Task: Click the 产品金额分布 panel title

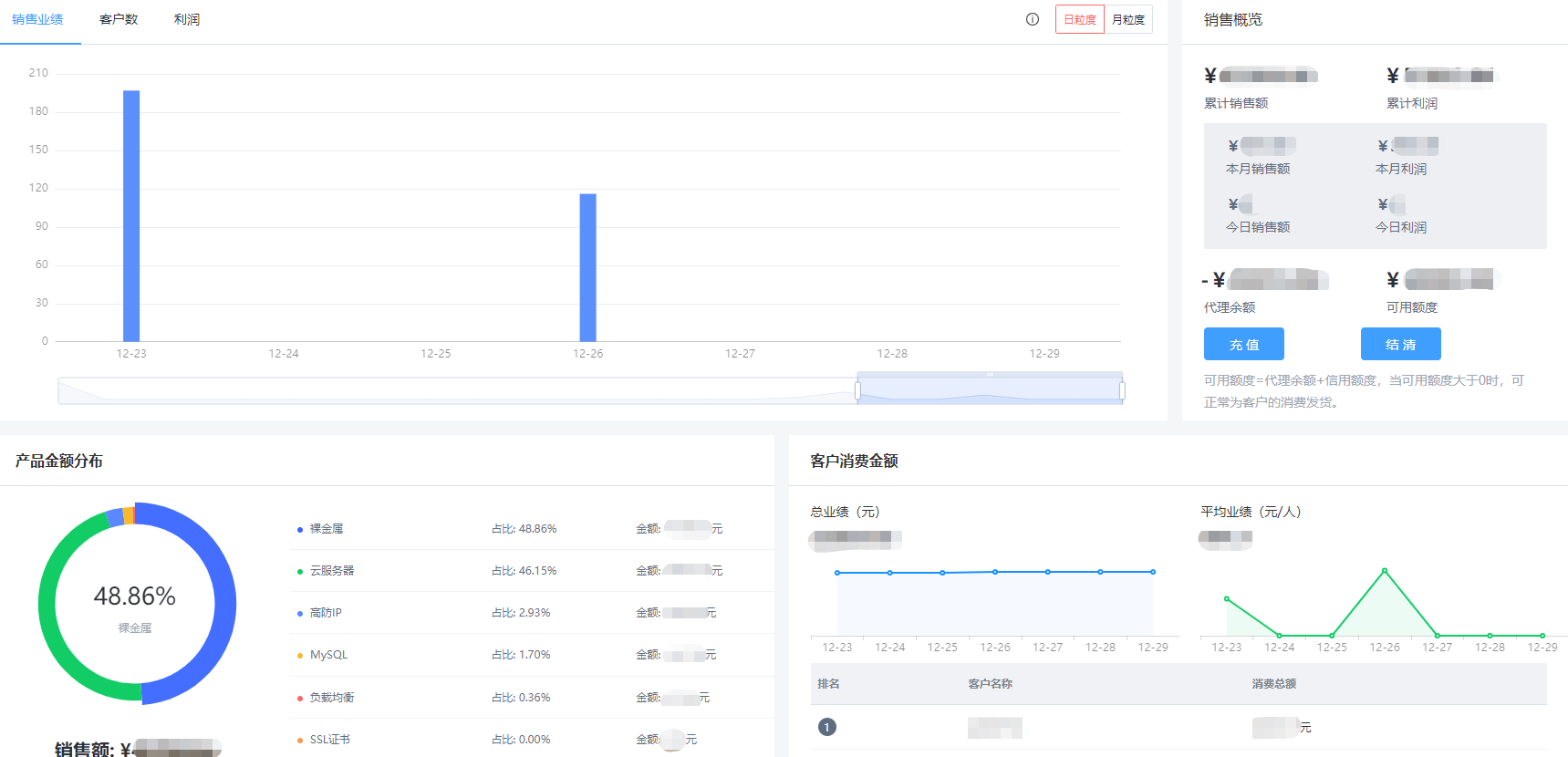Action: (x=58, y=461)
